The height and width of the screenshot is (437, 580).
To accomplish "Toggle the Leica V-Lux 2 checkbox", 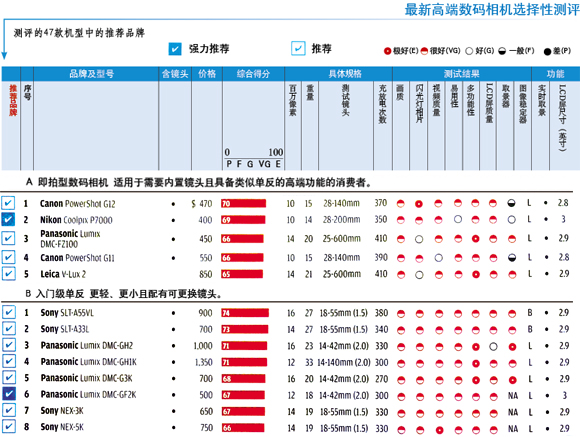I will 8,274.
